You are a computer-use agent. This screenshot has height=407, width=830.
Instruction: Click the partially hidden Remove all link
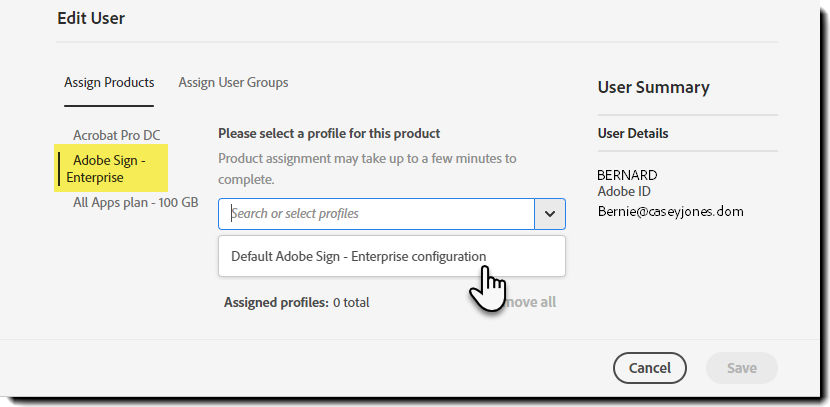[x=531, y=302]
